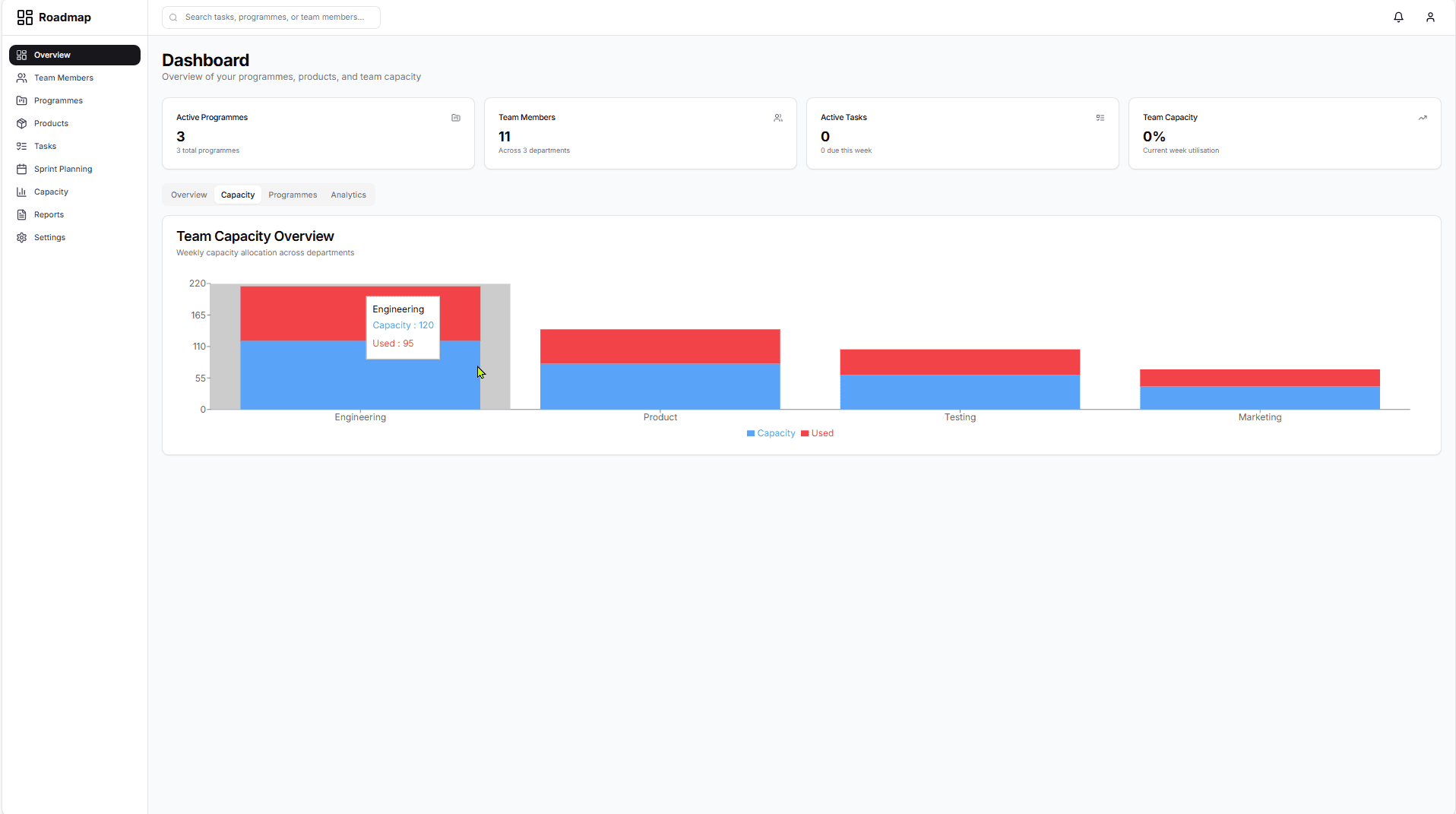1456x814 pixels.
Task: Click the Products box icon in sidebar
Action: pyautogui.click(x=21, y=123)
